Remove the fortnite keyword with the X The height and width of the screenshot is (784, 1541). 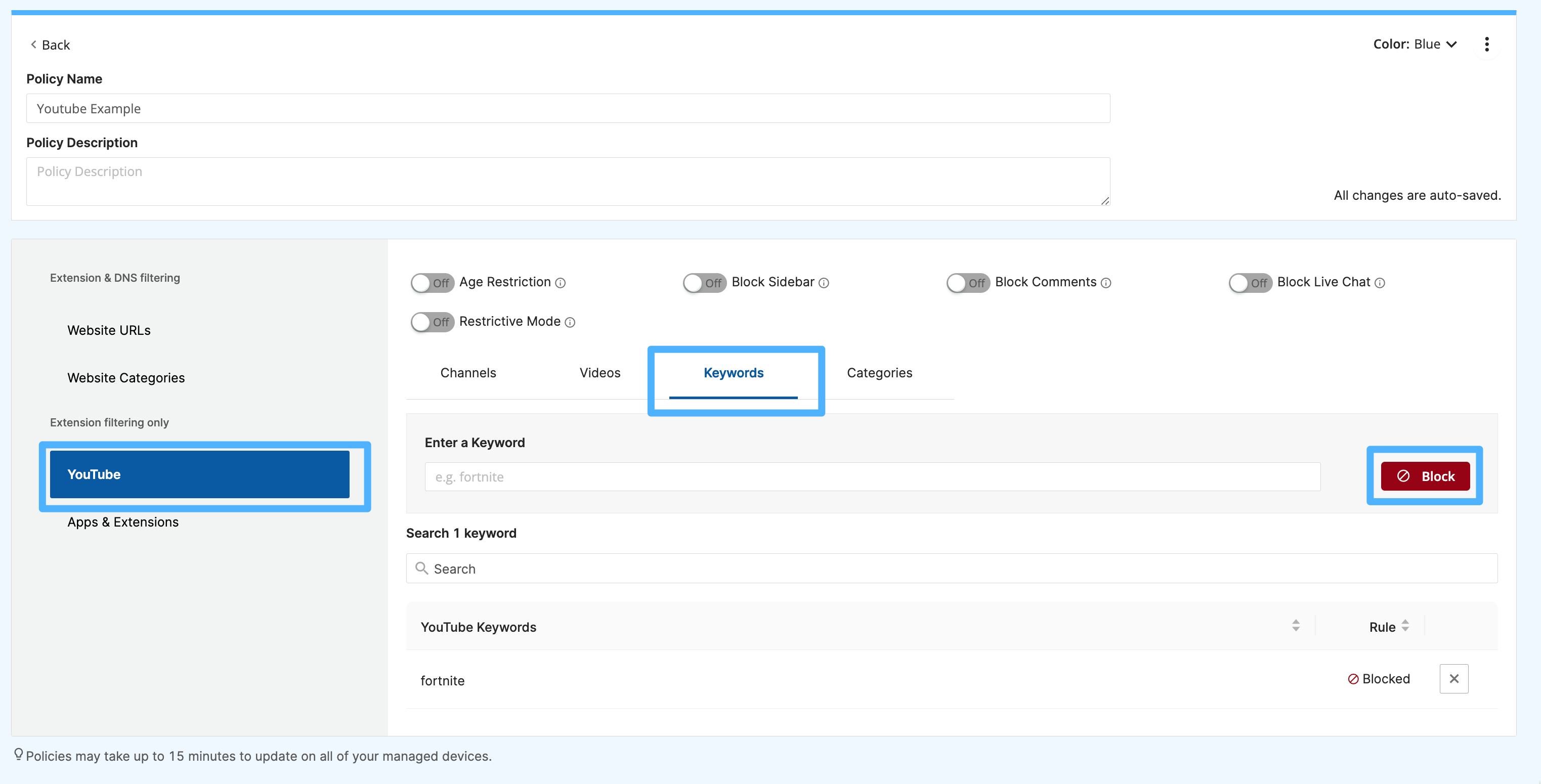(1454, 679)
